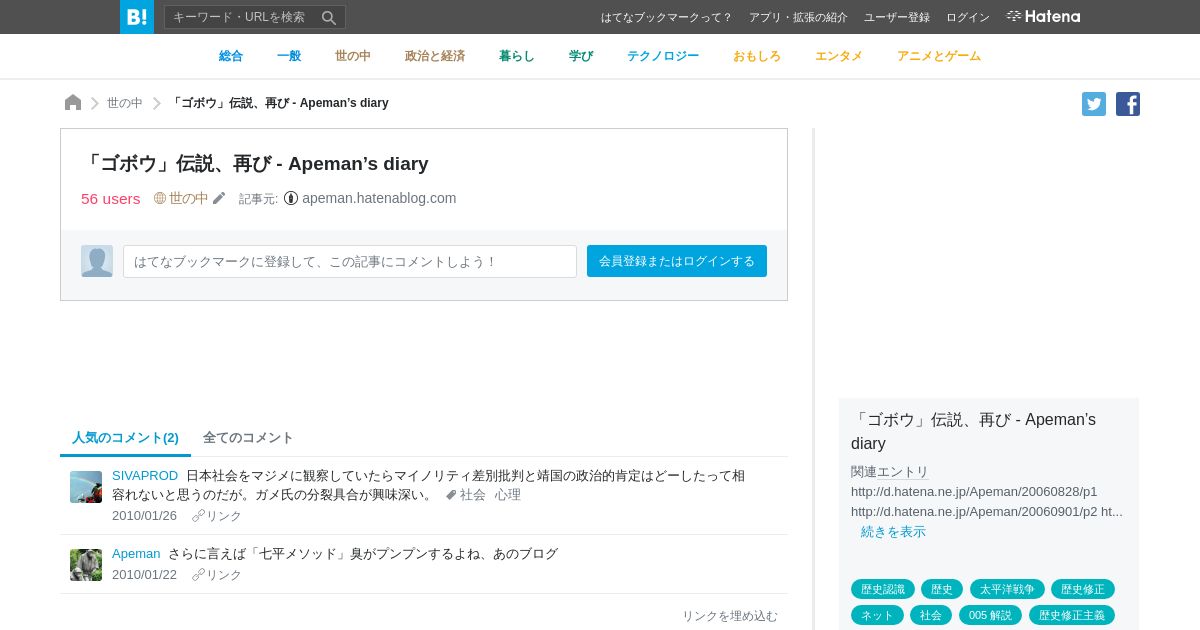
Task: Click the default user avatar in comment box
Action: point(97,261)
